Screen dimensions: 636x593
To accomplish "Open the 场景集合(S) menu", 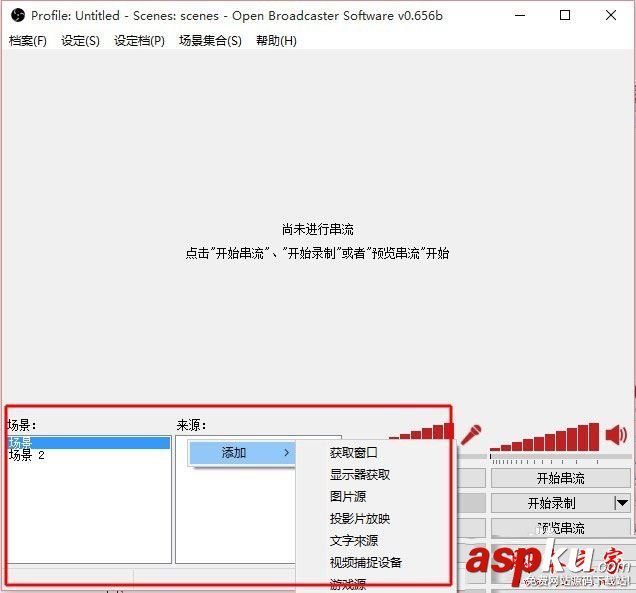I will (210, 41).
